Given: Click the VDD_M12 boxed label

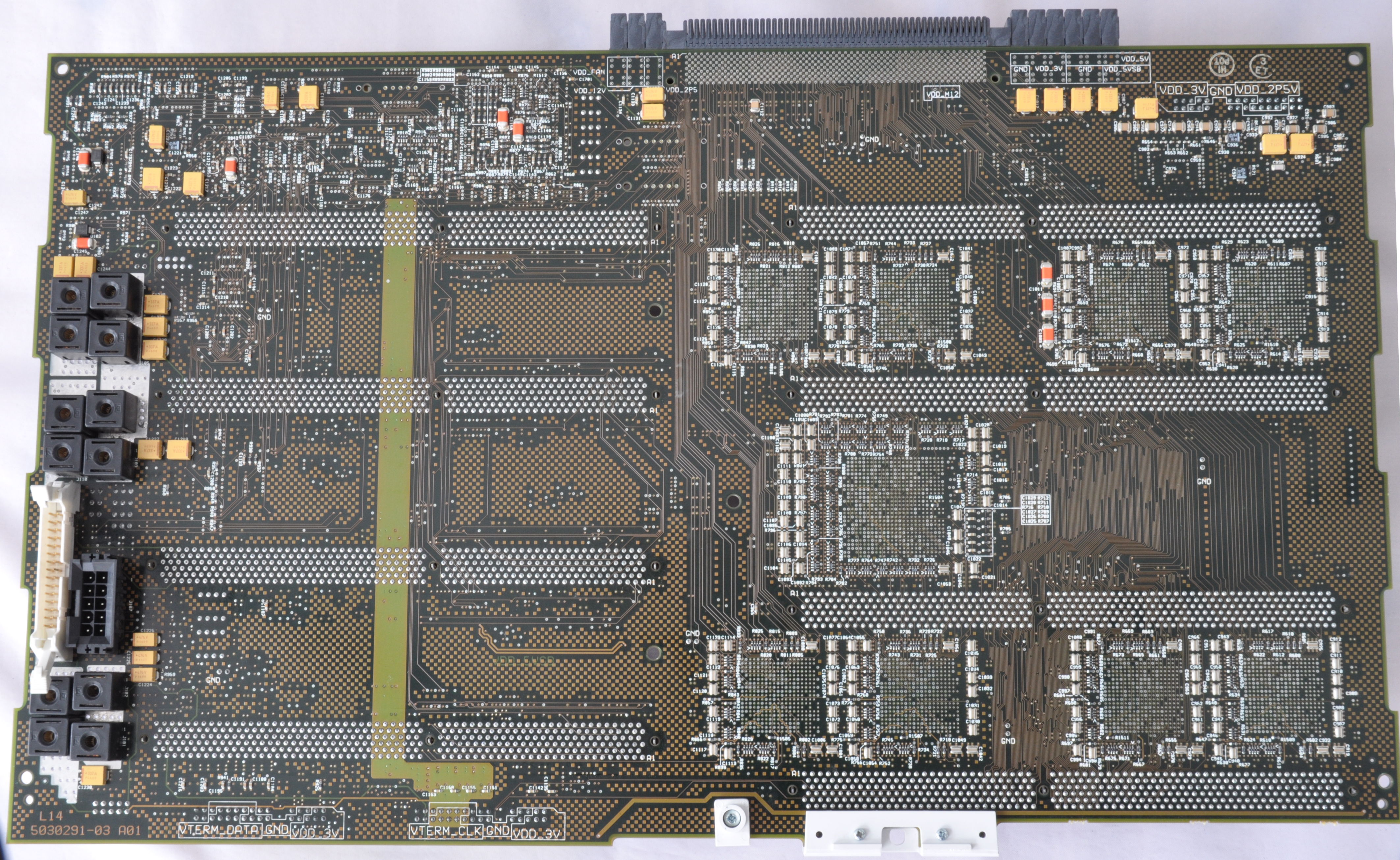Looking at the screenshot, I should point(942,94).
